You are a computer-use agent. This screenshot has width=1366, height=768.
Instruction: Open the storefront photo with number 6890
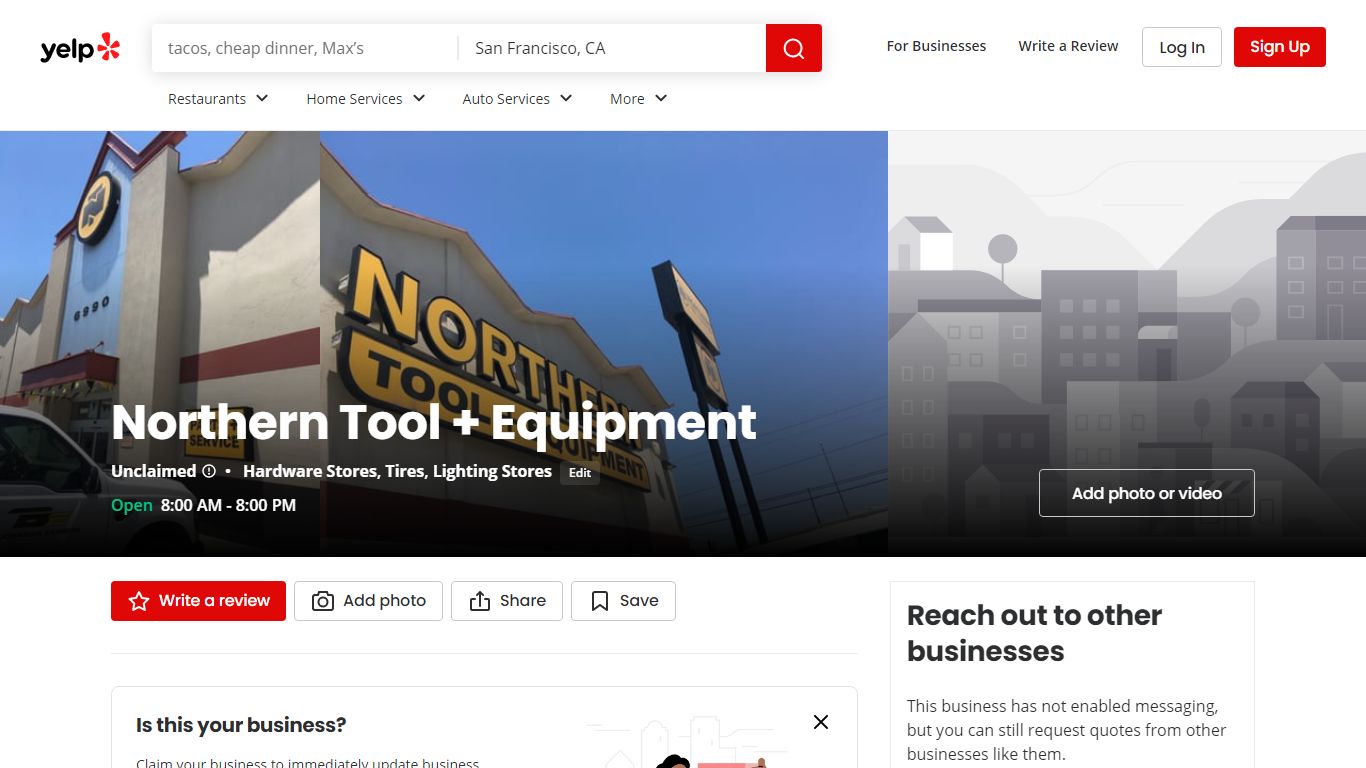point(160,343)
